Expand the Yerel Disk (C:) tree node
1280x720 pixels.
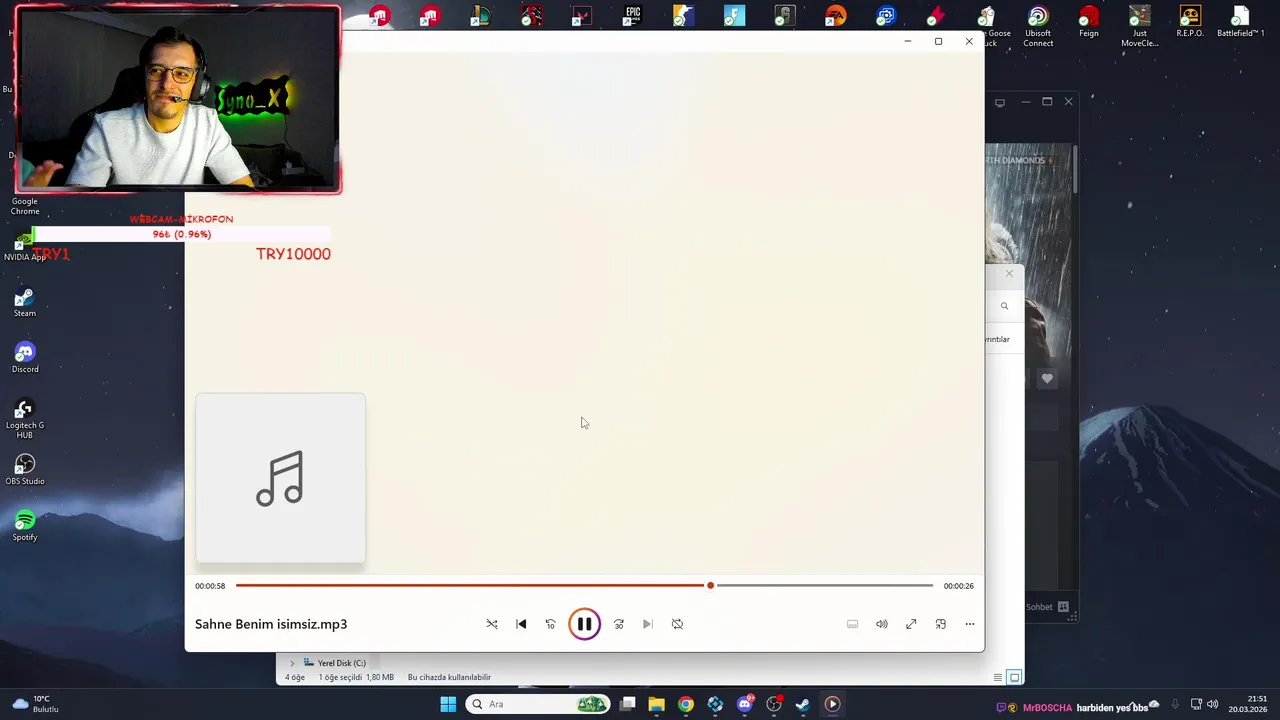292,663
